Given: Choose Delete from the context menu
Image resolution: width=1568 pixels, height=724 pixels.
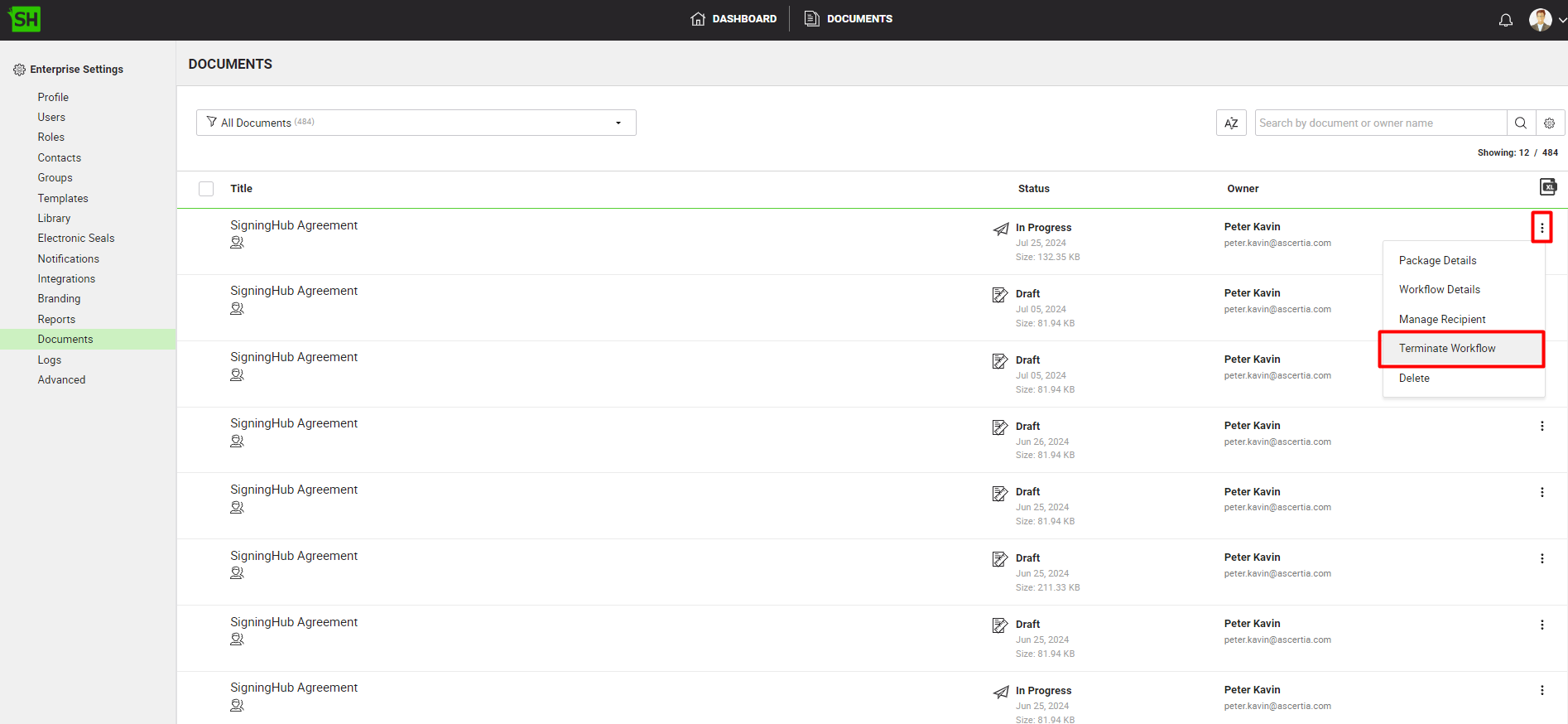Looking at the screenshot, I should (1414, 379).
